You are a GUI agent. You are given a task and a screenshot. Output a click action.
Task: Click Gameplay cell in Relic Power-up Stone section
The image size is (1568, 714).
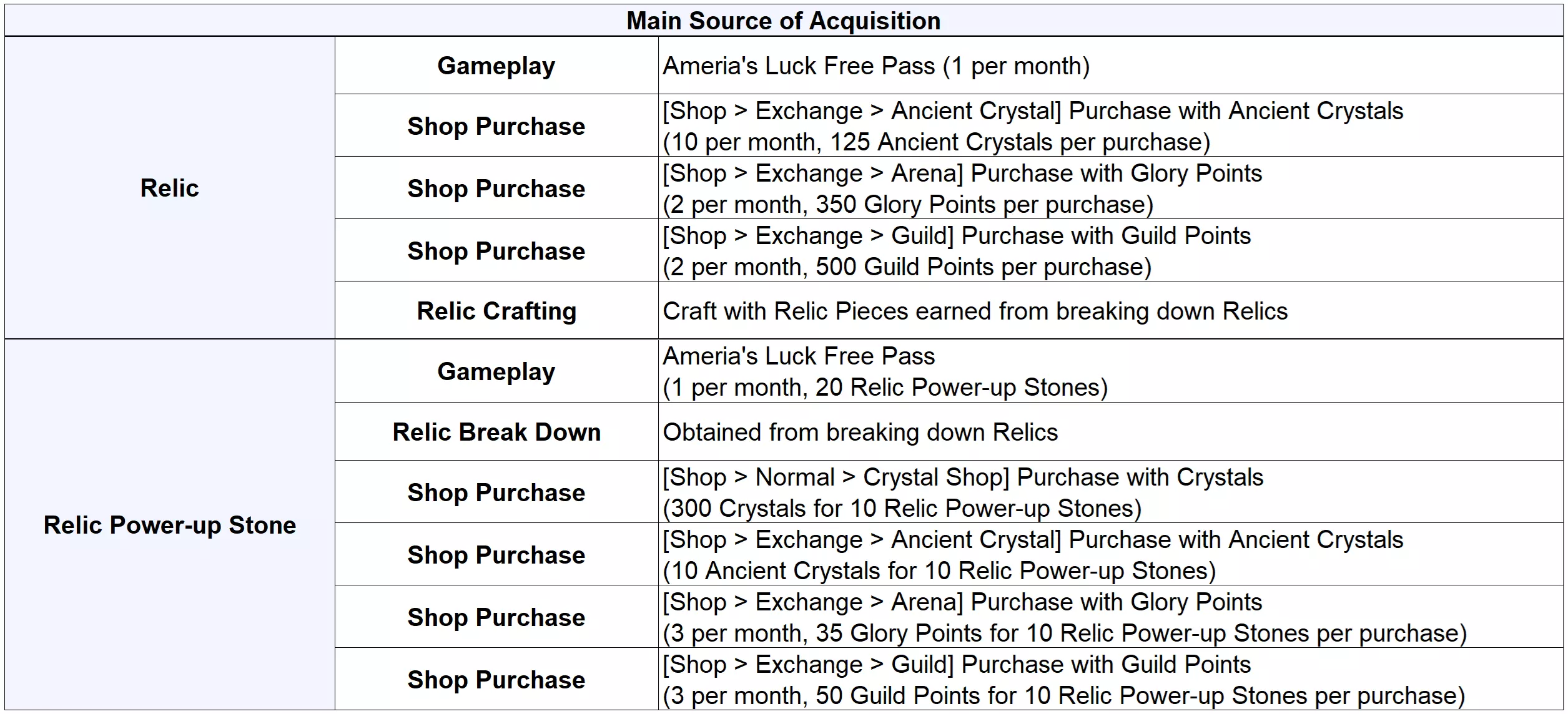coord(496,371)
